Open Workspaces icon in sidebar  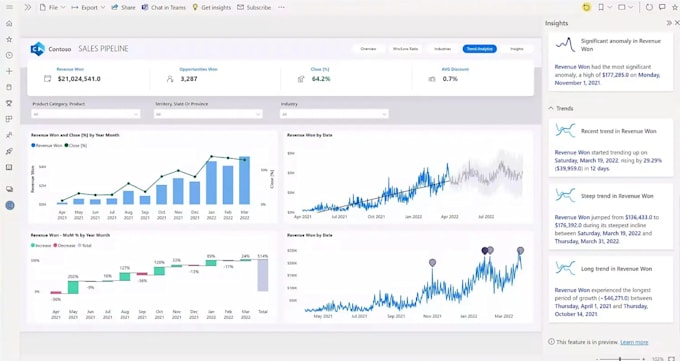pos(9,189)
